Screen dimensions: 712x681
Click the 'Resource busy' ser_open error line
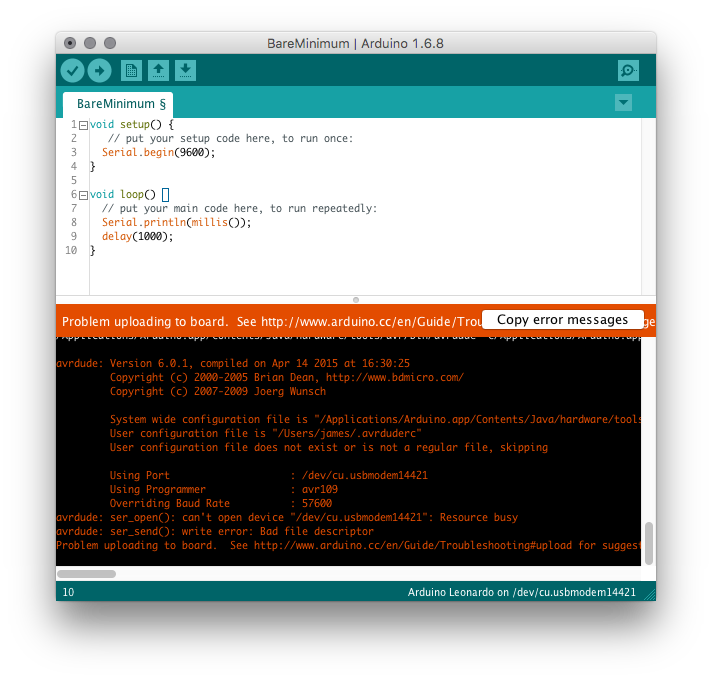pos(287,518)
